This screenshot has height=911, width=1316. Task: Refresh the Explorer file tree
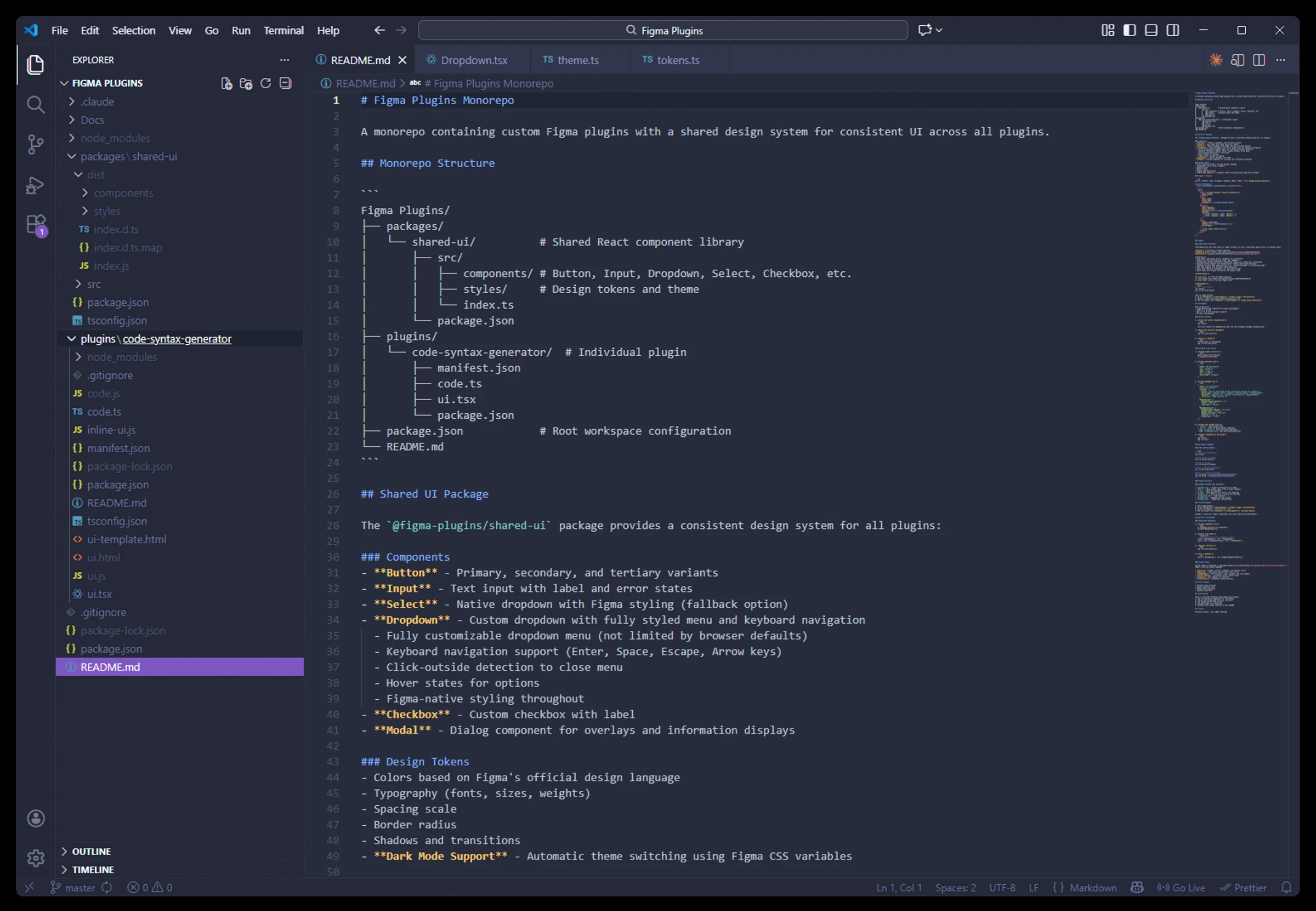(265, 83)
